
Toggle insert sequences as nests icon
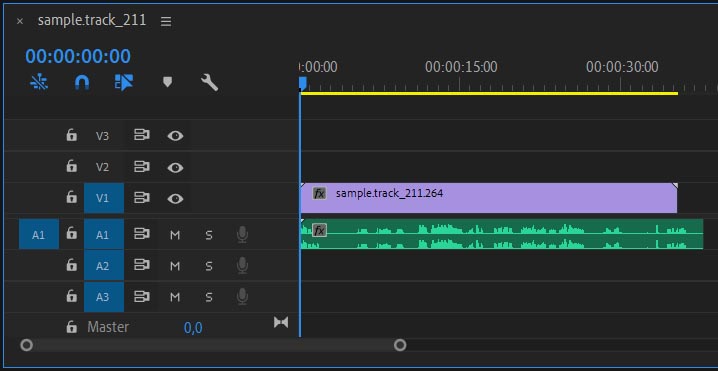coord(39,82)
